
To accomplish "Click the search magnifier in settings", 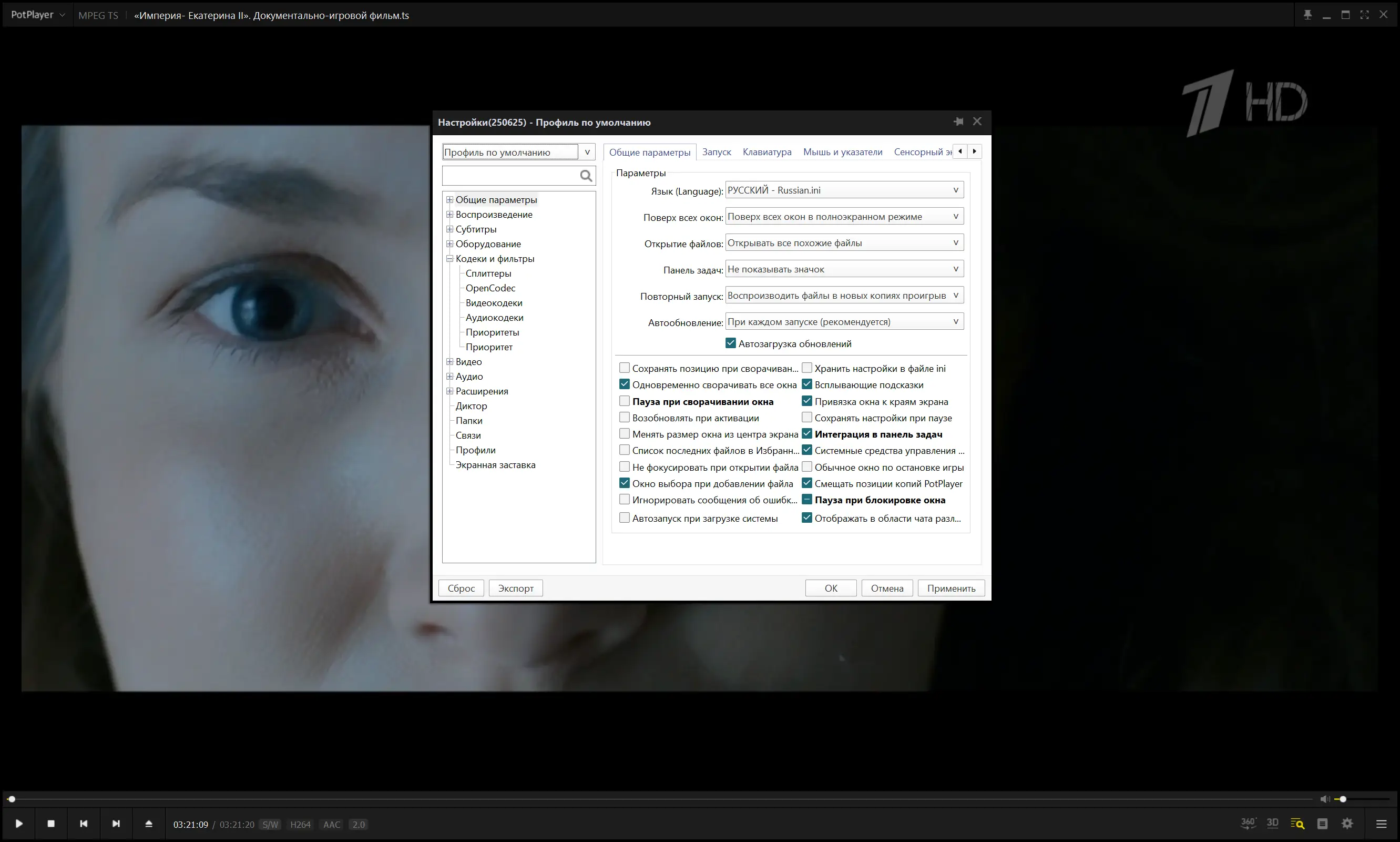I will (x=586, y=176).
